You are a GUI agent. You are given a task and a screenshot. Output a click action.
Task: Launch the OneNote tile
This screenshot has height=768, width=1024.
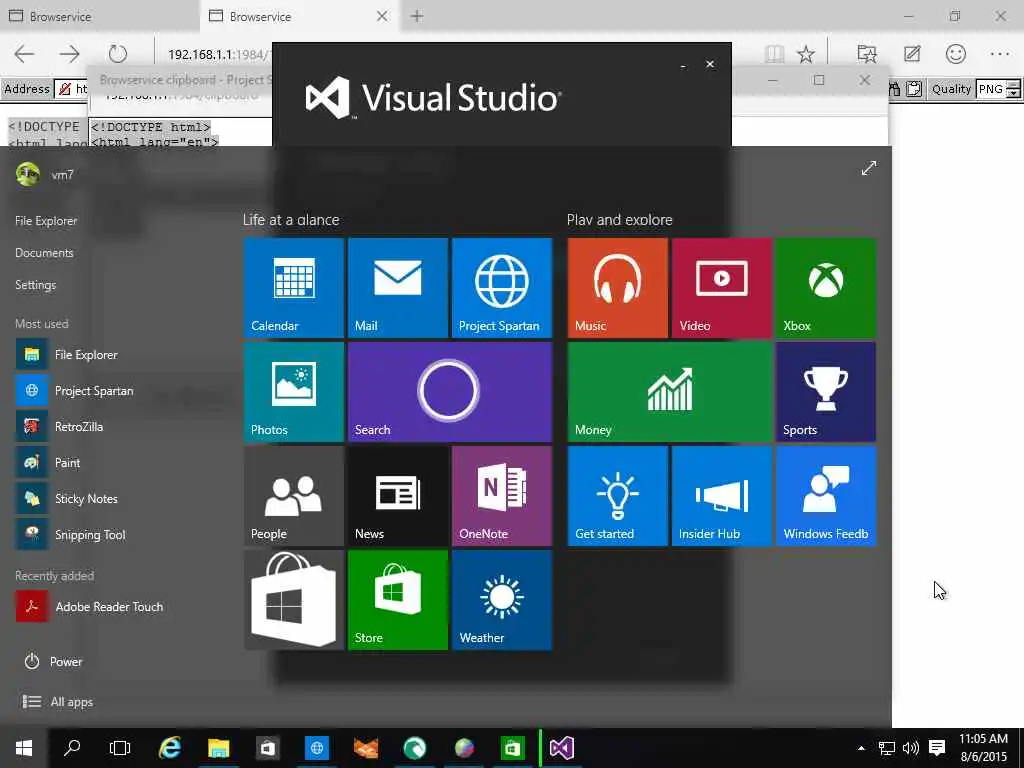(502, 496)
